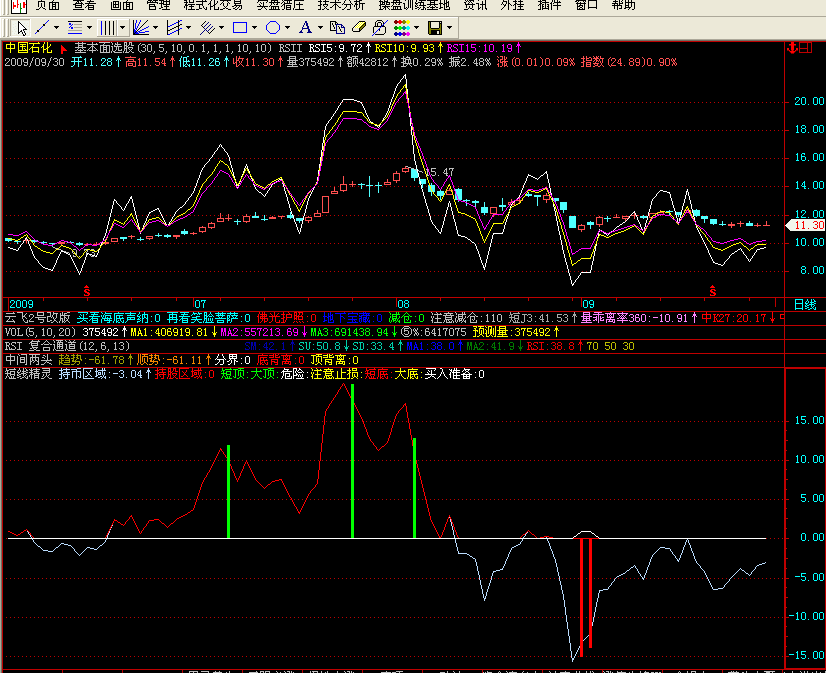Screen dimensions: 826x673
Task: Choose the ellipse drawing tool
Action: 272,28
